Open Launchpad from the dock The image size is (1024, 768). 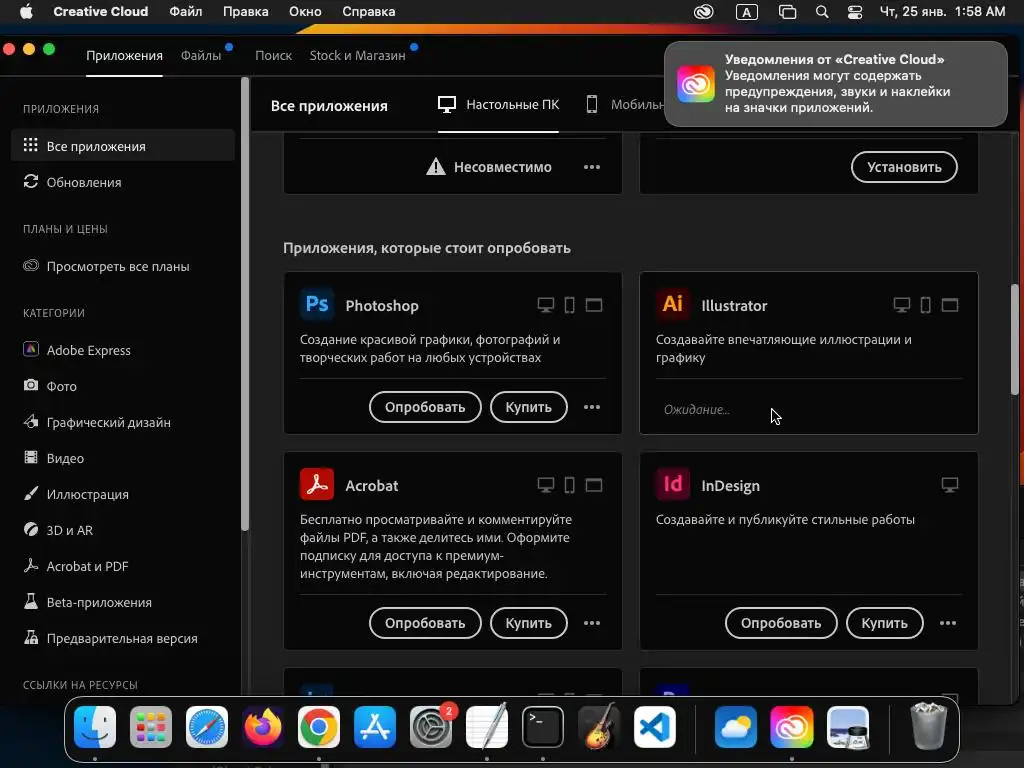coord(151,727)
